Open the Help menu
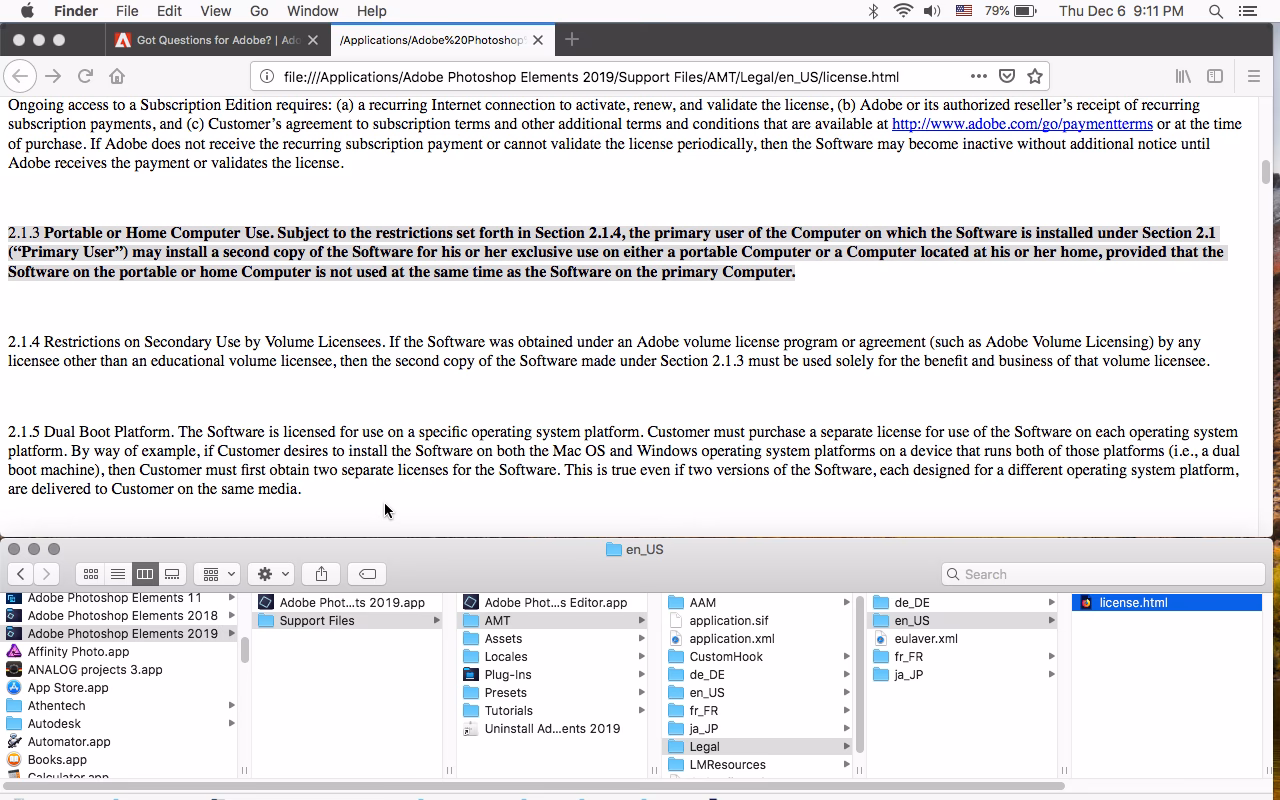This screenshot has width=1280, height=800. point(371,11)
